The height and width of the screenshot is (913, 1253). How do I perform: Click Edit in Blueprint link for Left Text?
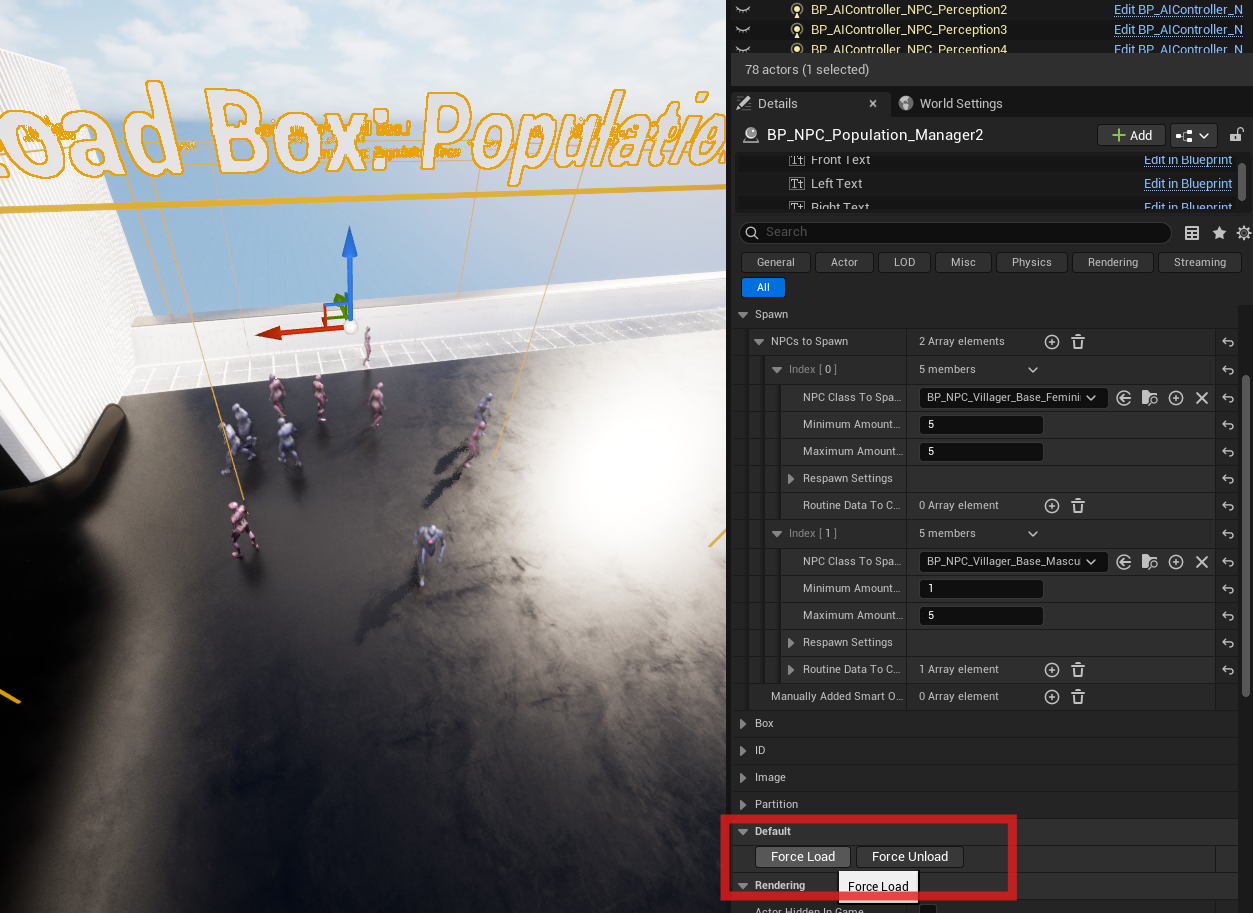pyautogui.click(x=1187, y=184)
